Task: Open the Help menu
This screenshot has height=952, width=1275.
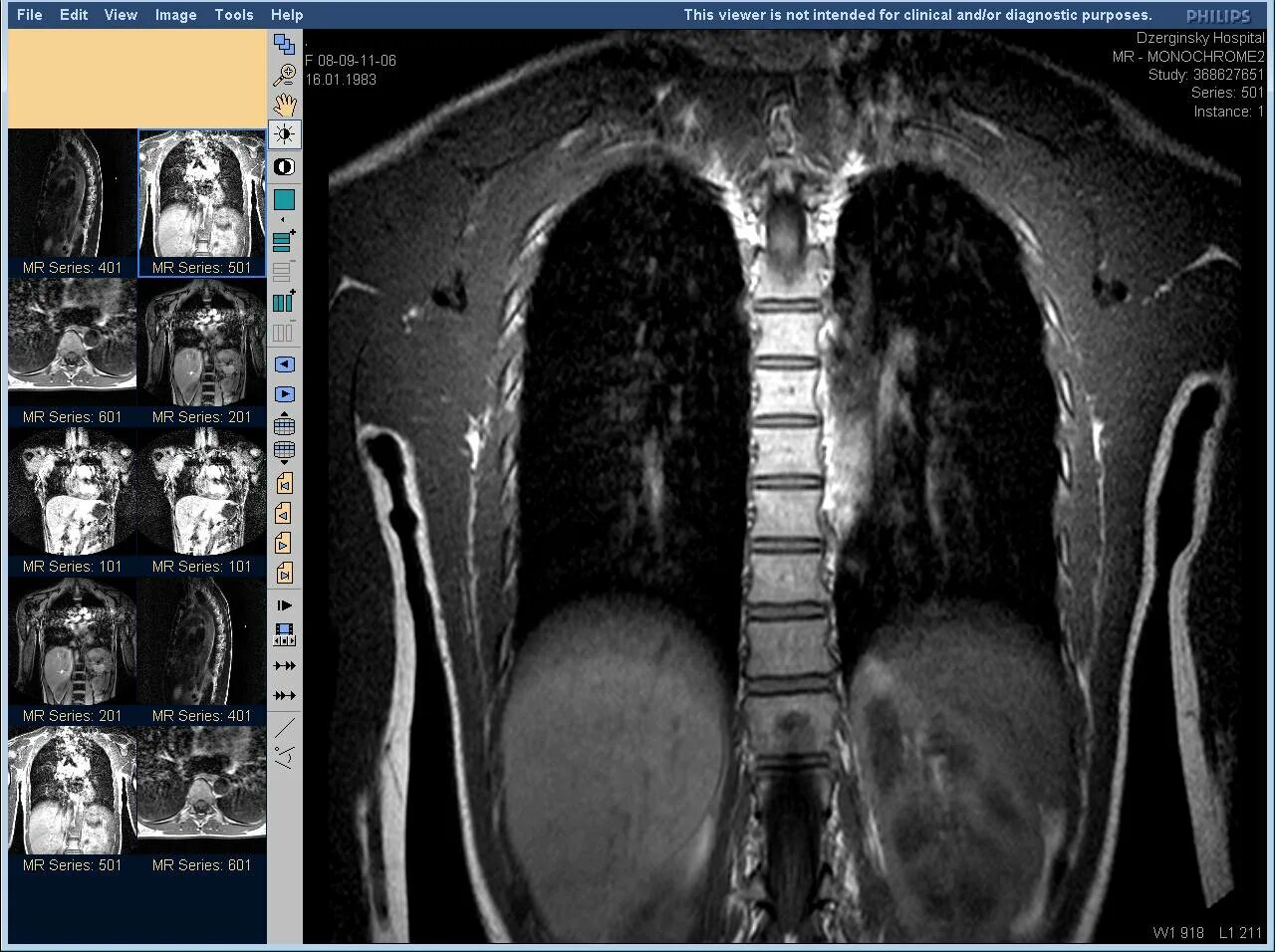Action: 287,15
